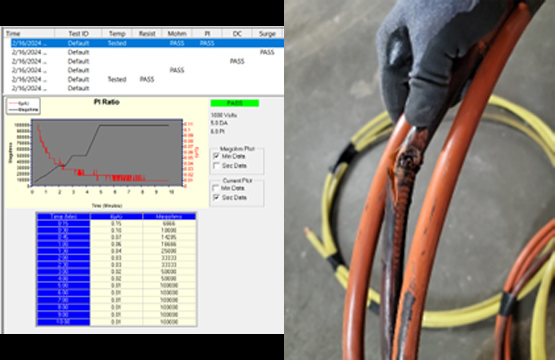Select the 0:30 time row header
The width and height of the screenshot is (555, 360).
[63, 230]
